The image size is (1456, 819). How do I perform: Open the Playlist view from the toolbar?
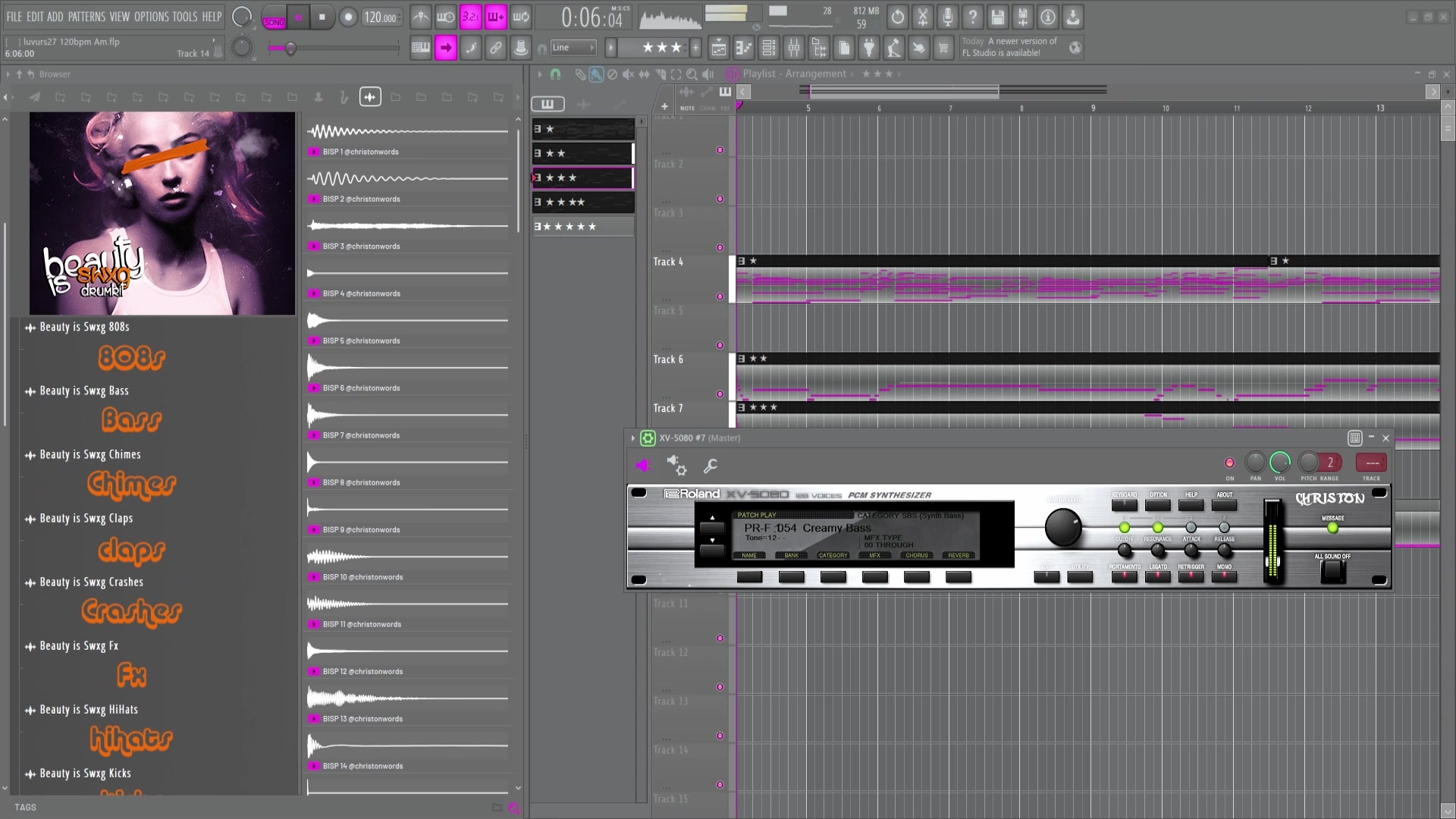(x=718, y=48)
